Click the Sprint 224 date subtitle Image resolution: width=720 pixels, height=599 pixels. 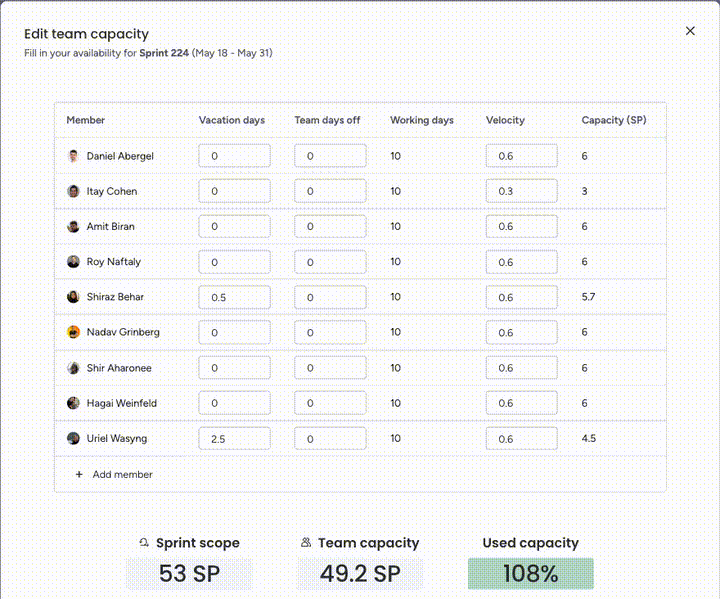coord(148,53)
